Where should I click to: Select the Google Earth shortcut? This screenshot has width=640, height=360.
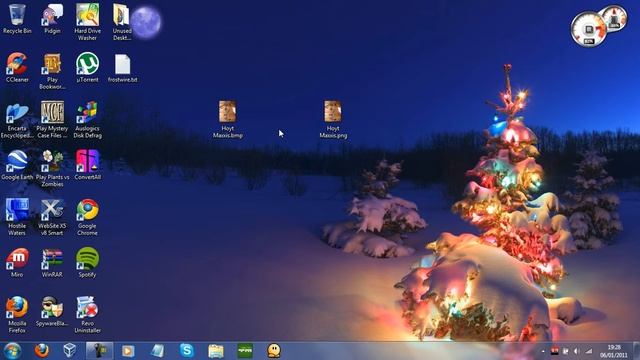click(17, 165)
